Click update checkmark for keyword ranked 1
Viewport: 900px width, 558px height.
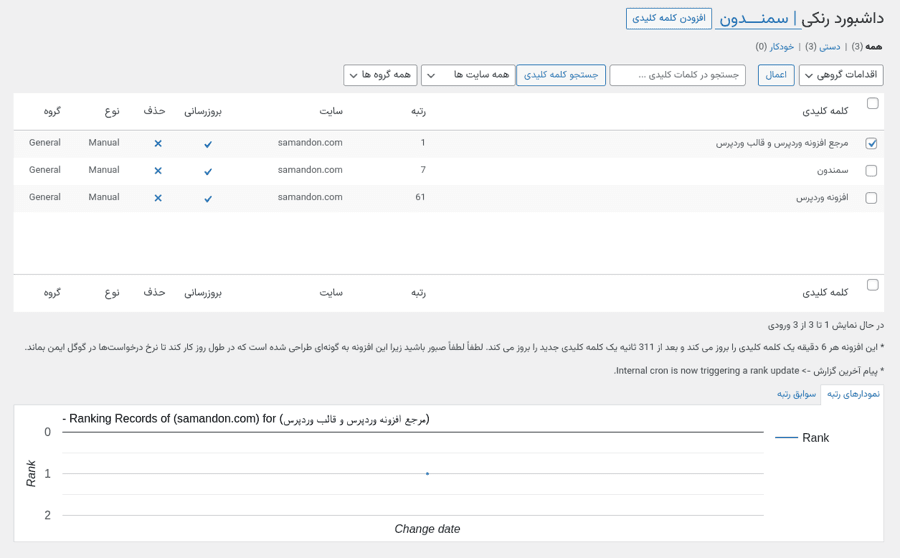pyautogui.click(x=208, y=144)
